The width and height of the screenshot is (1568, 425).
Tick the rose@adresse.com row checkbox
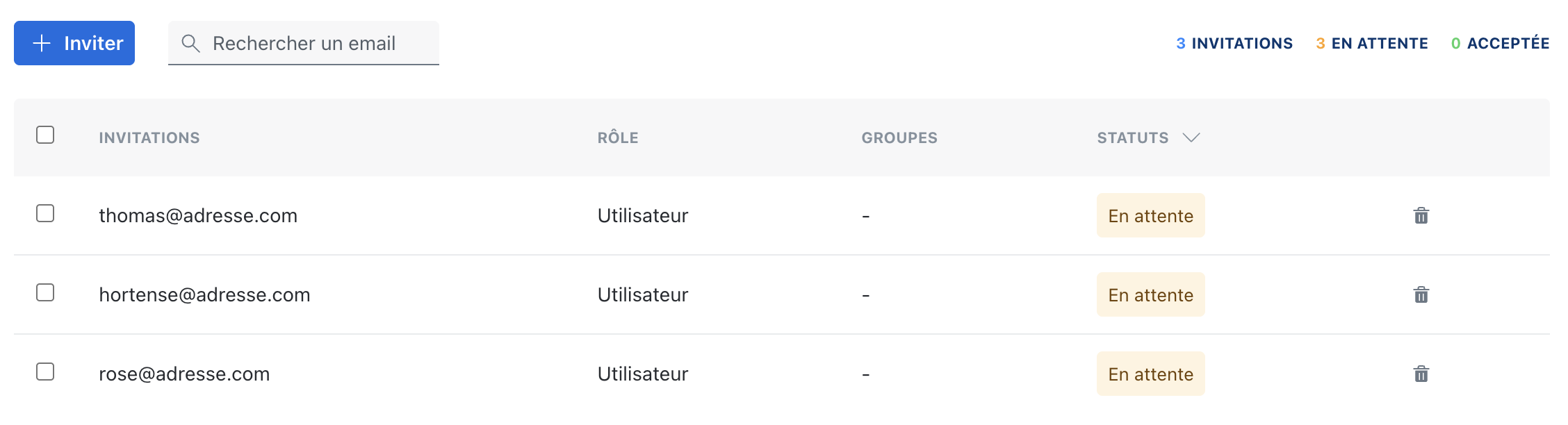click(45, 372)
